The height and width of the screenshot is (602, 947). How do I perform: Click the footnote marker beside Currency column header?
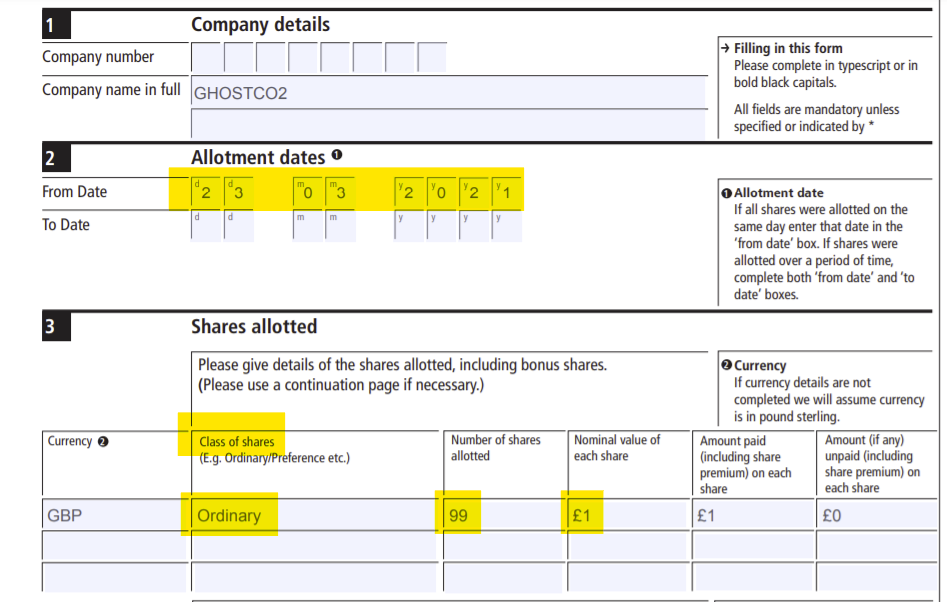pos(102,441)
